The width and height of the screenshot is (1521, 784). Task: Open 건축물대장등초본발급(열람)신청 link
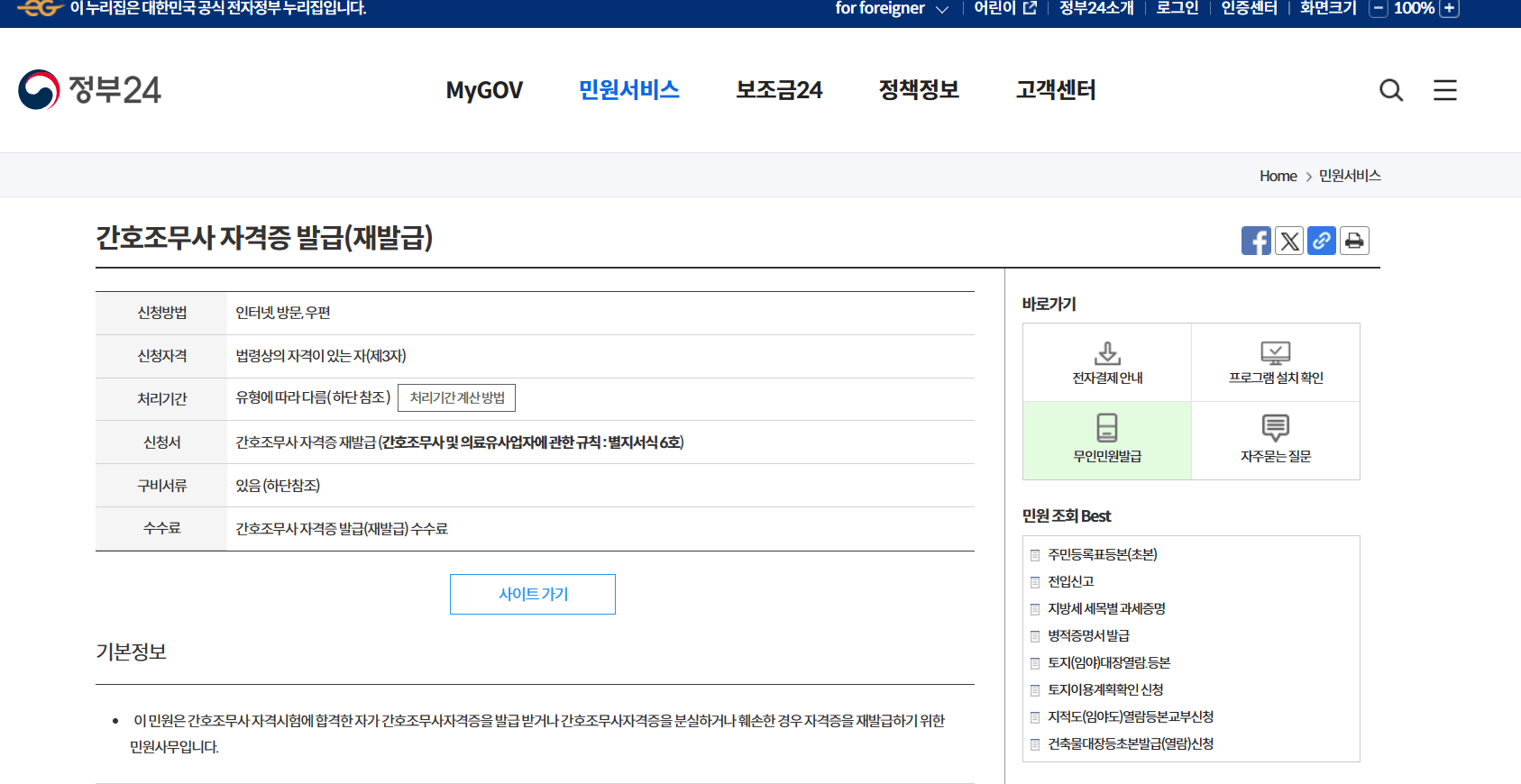click(1131, 743)
